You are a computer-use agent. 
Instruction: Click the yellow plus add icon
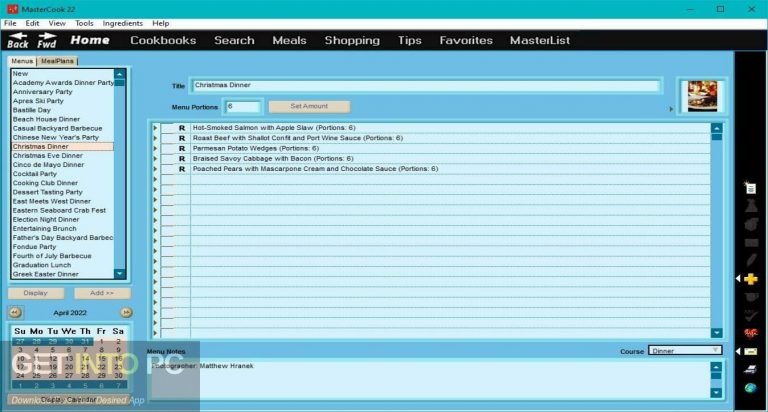[750, 279]
